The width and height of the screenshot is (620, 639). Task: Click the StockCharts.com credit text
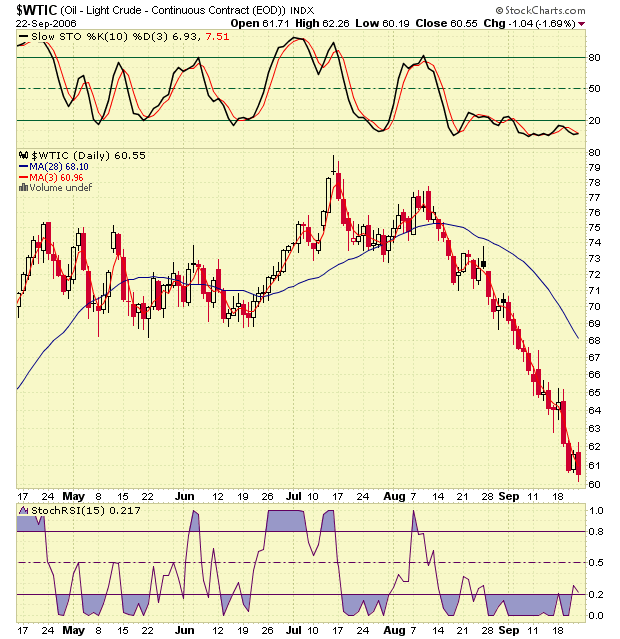(x=545, y=10)
